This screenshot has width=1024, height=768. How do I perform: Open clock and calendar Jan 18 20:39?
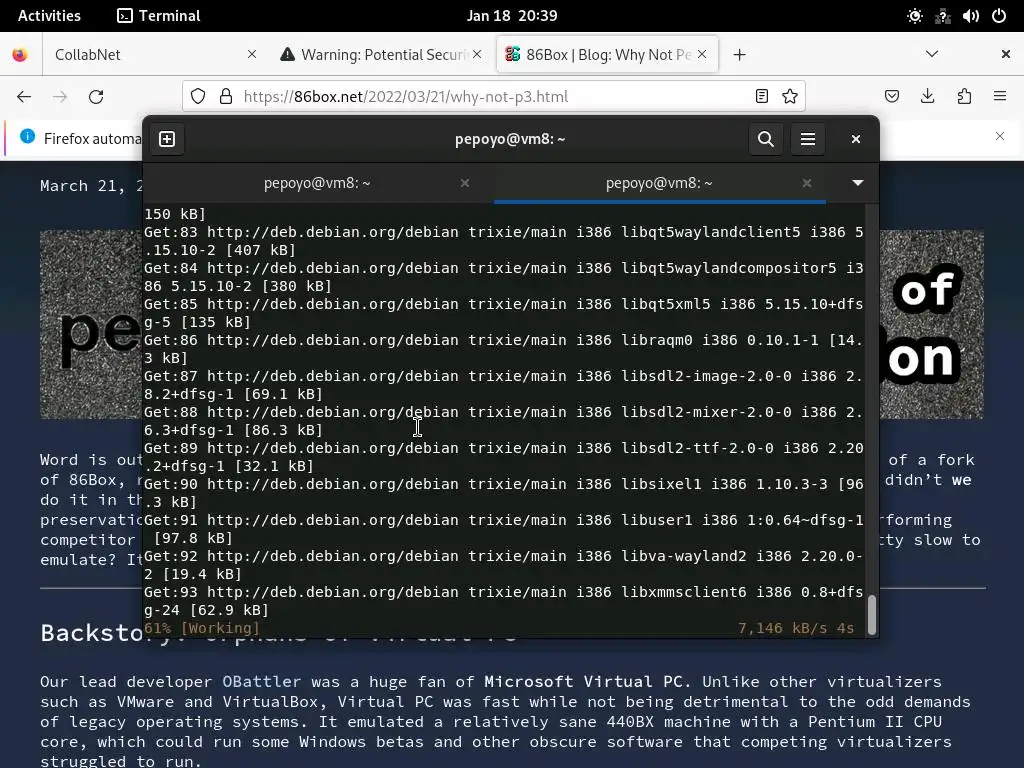(512, 16)
